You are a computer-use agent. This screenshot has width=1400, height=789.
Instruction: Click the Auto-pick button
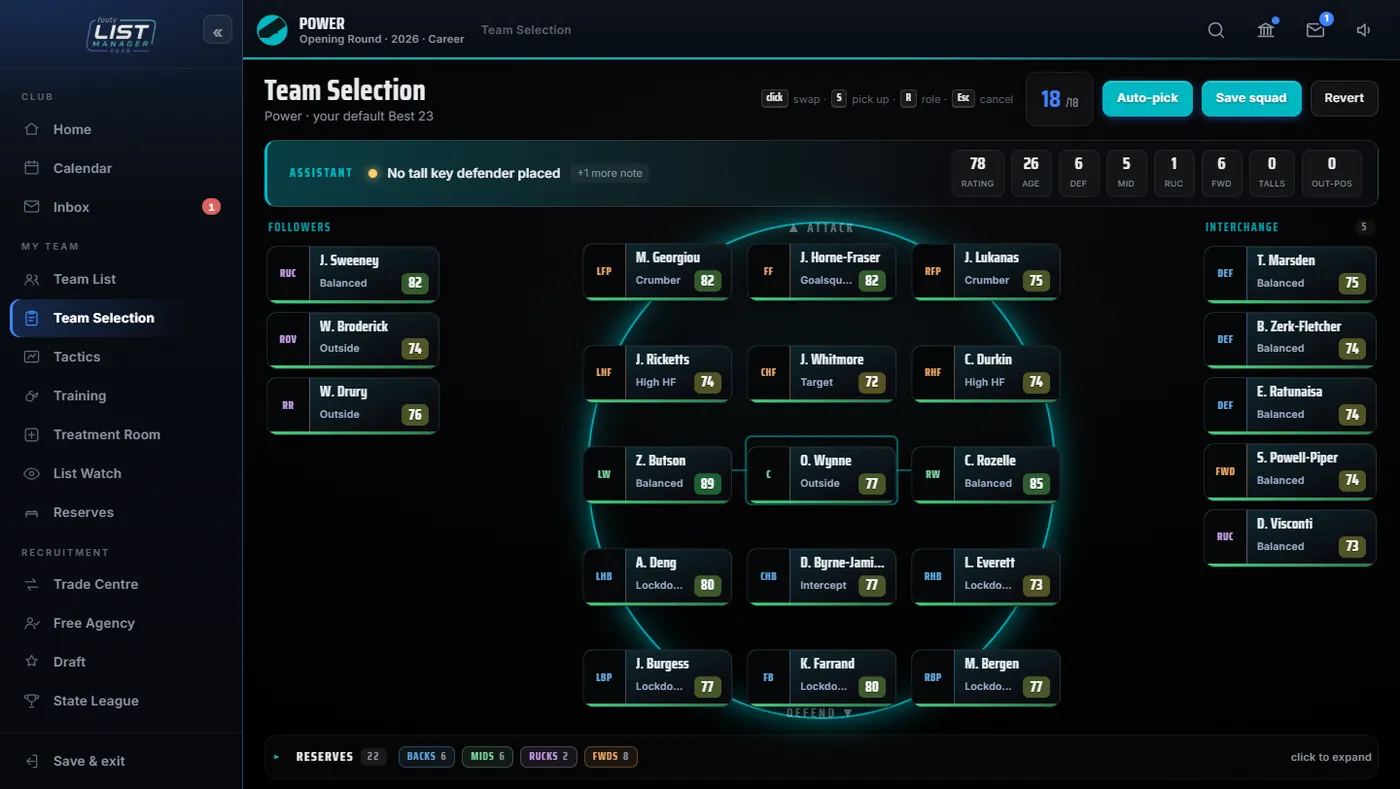[x=1147, y=98]
